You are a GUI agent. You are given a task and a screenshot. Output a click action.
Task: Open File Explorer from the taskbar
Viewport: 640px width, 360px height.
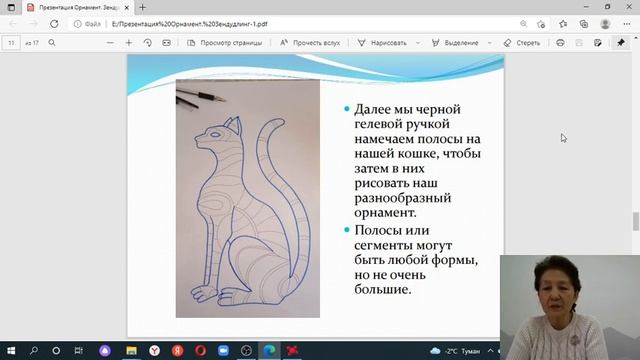click(x=131, y=351)
